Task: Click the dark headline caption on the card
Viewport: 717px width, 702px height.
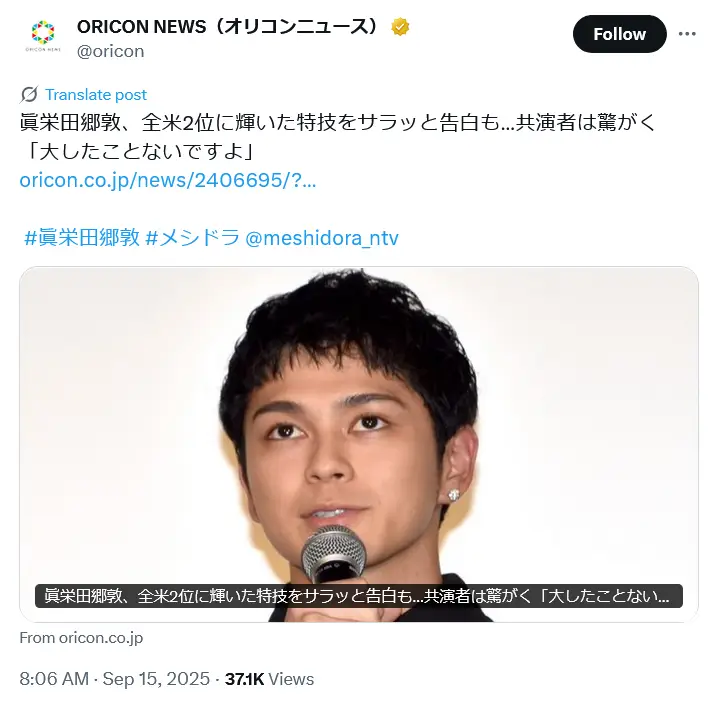Action: [x=358, y=596]
